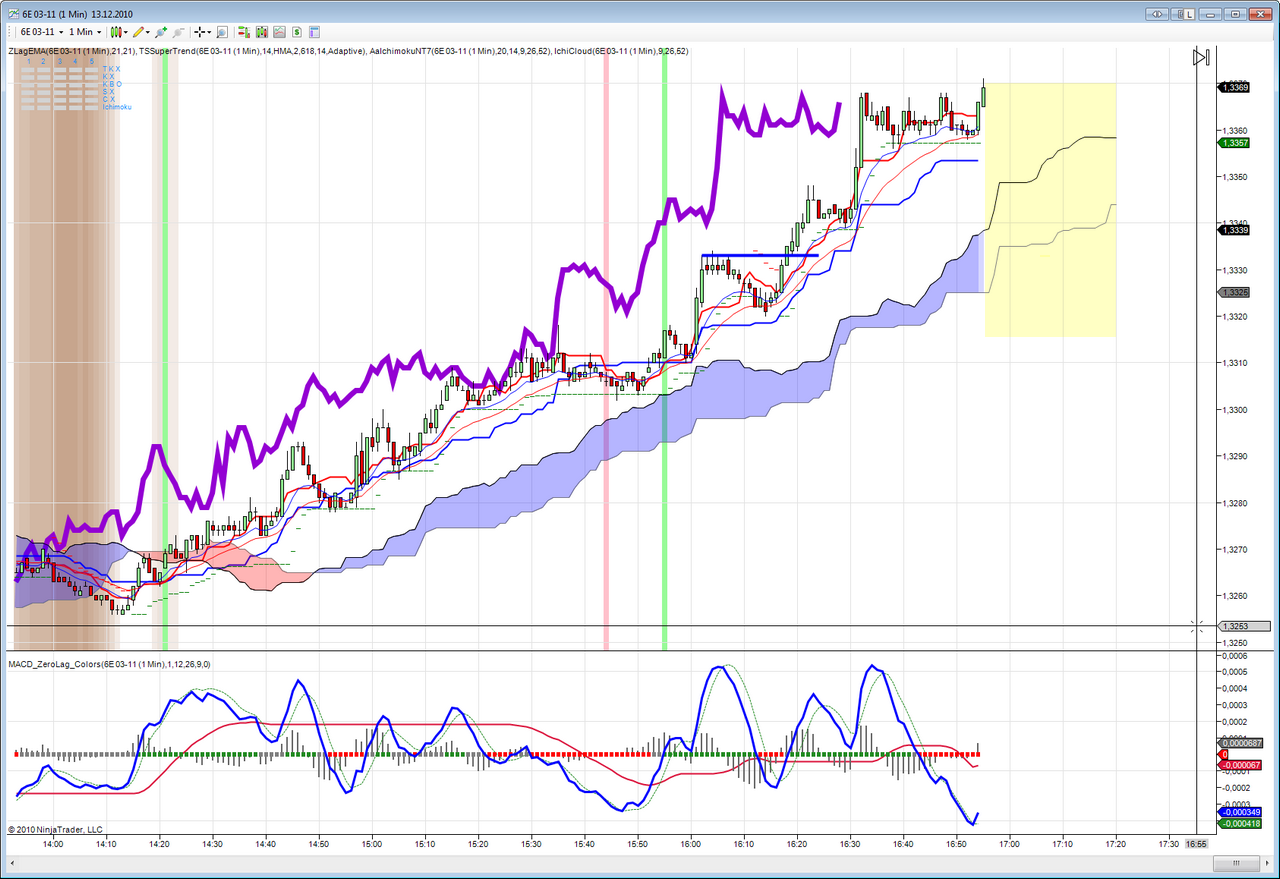This screenshot has width=1280, height=879.
Task: Click the grayed zoom out icon
Action: 179,32
